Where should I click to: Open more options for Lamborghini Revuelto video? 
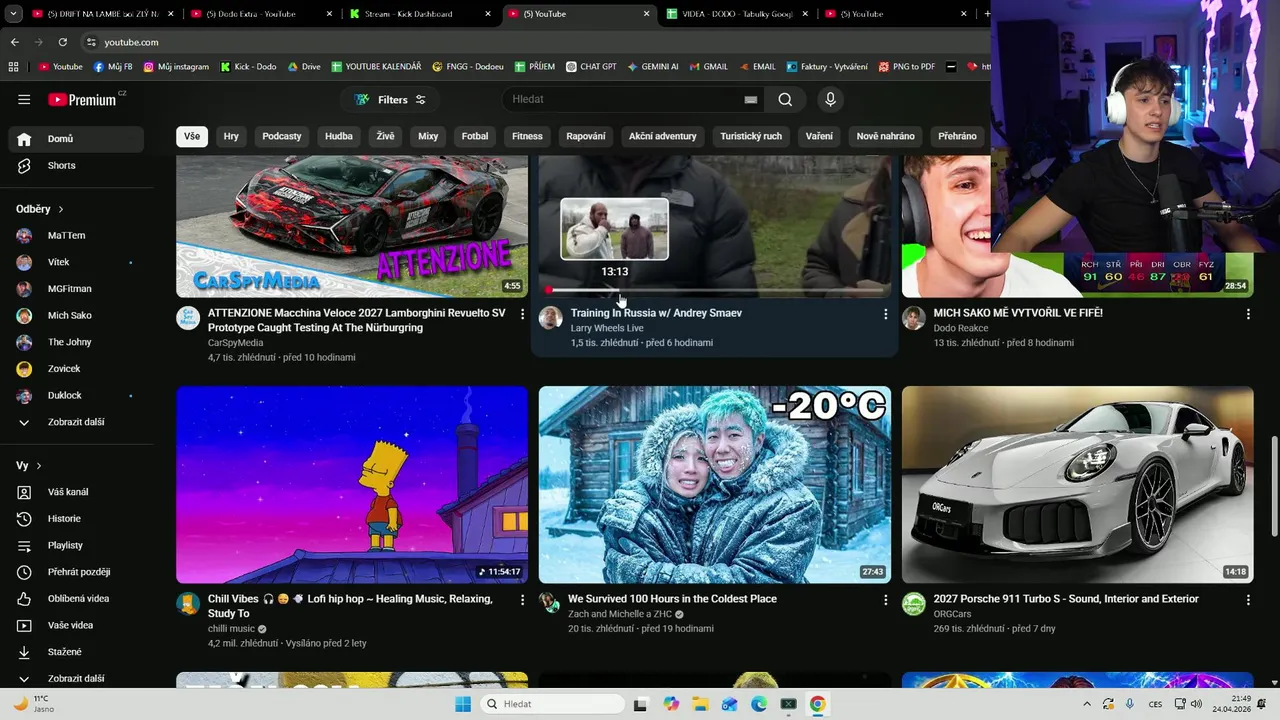[522, 314]
